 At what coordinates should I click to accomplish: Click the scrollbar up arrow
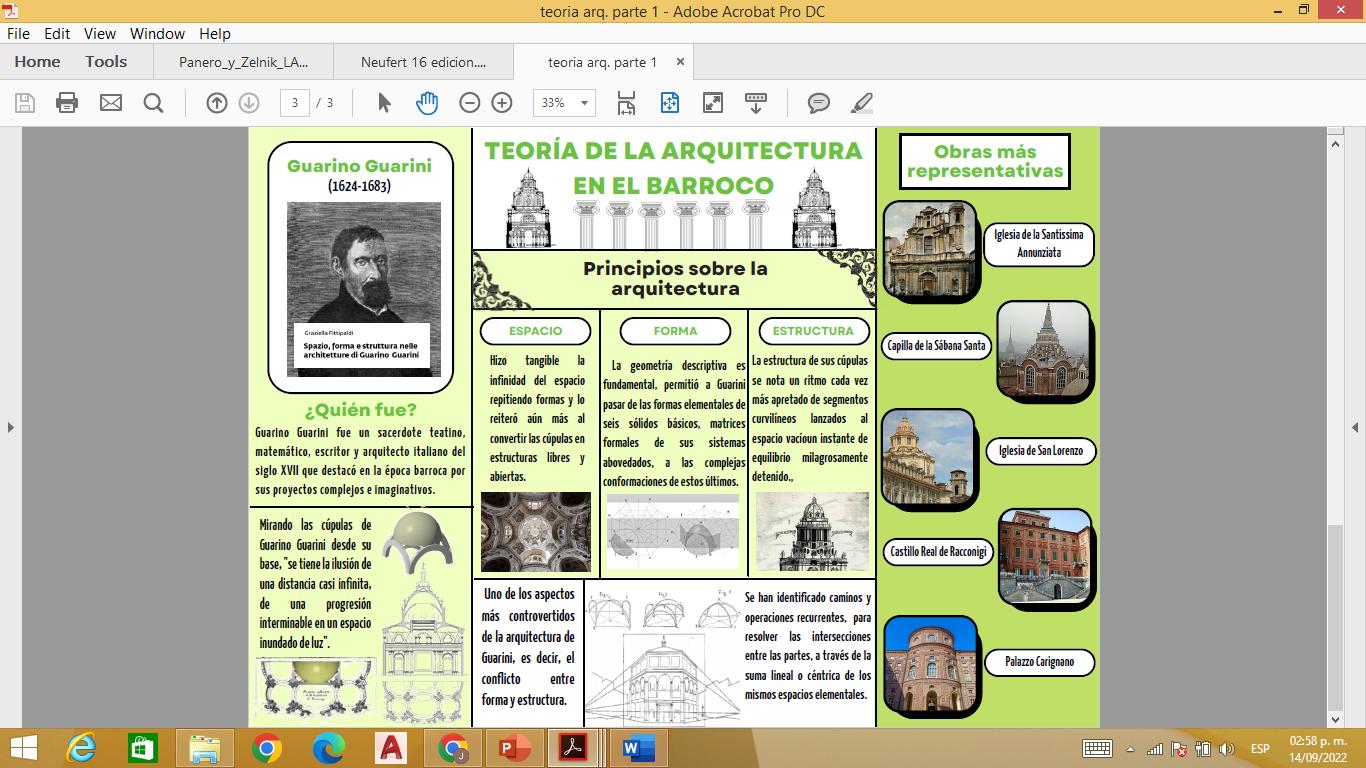[x=1334, y=143]
